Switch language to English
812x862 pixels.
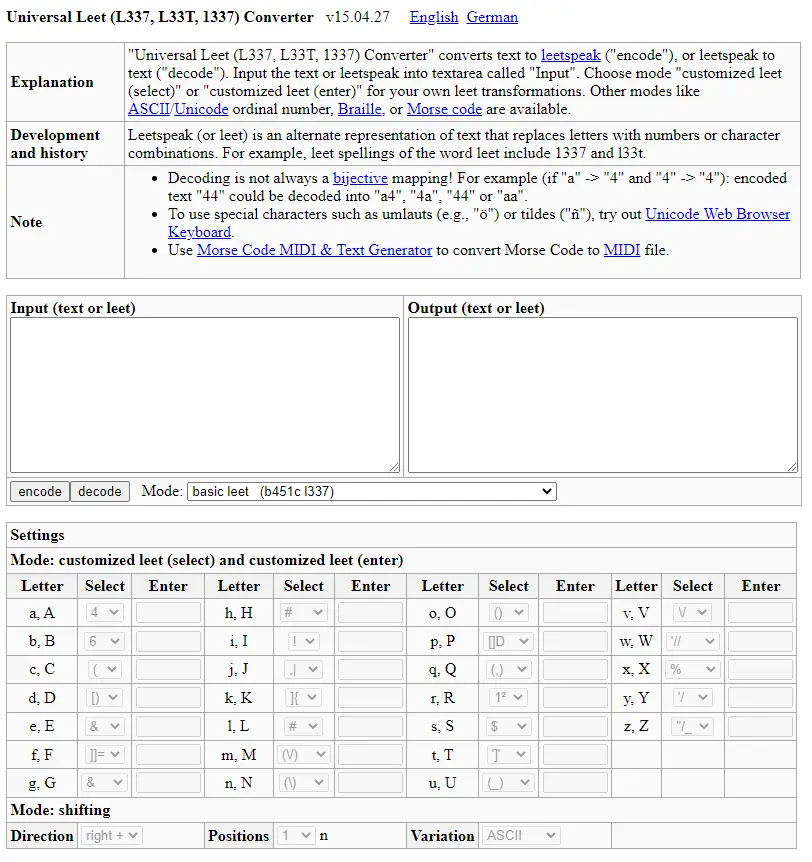pos(434,18)
